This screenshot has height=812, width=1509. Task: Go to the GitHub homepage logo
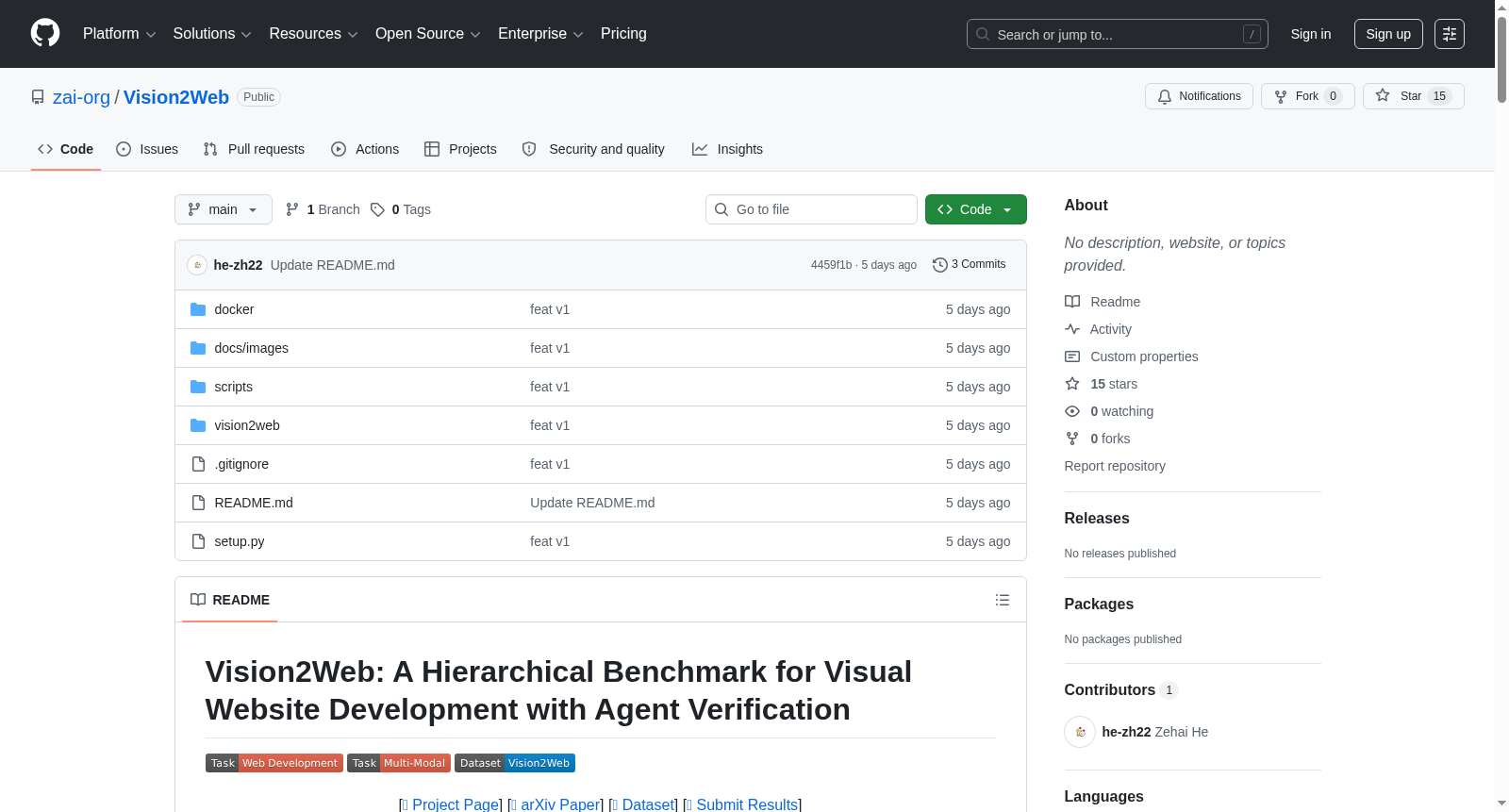45,34
